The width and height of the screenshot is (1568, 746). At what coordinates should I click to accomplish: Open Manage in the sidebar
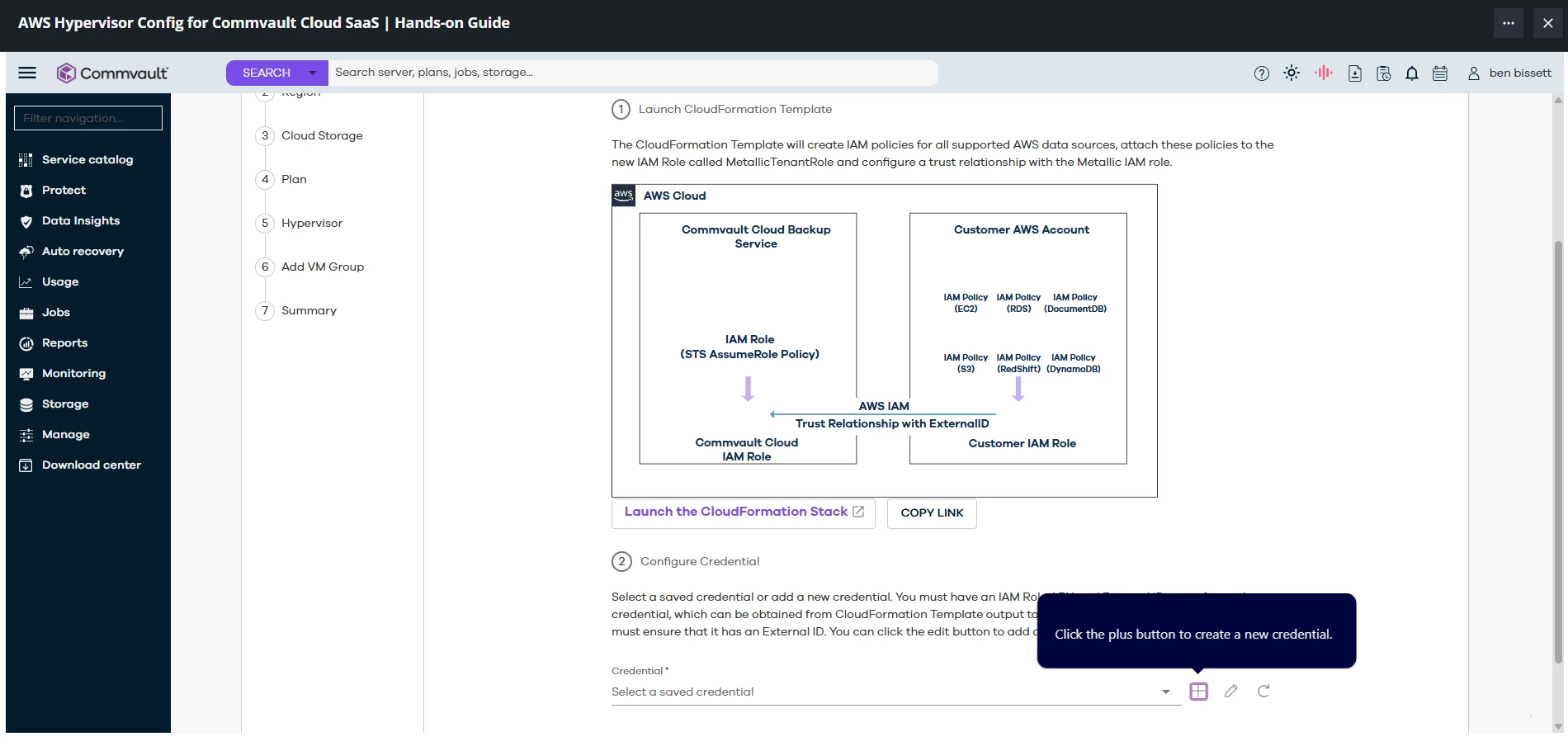click(66, 434)
